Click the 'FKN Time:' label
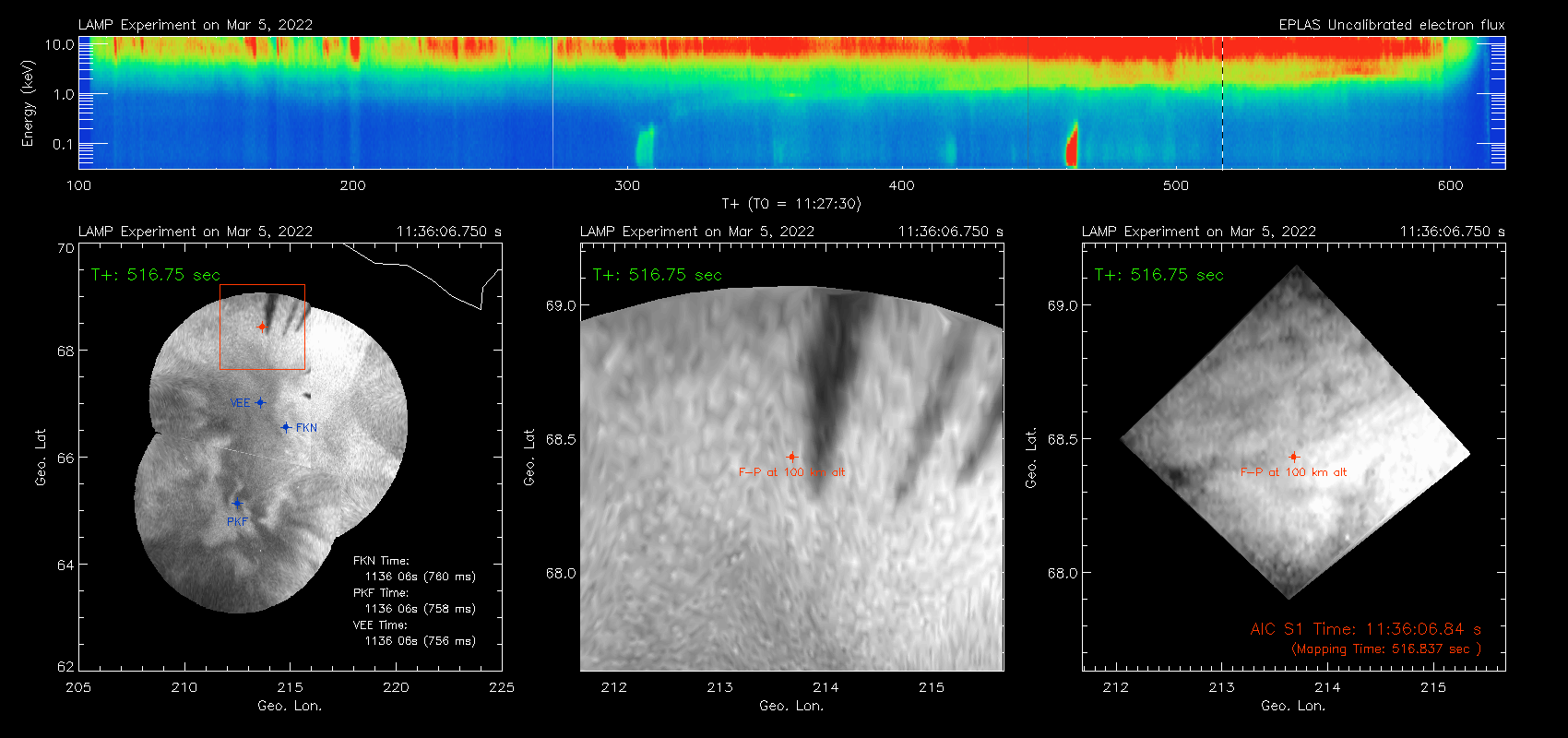1568x738 pixels. coord(381,560)
